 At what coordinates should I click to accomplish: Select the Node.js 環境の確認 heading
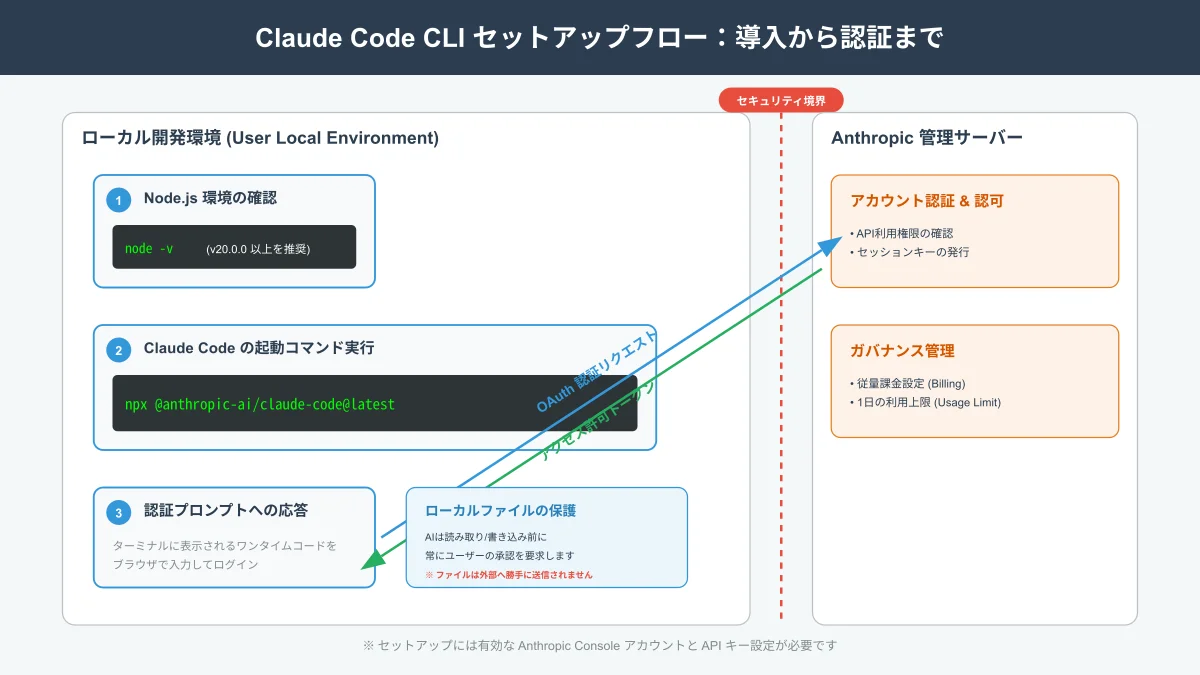[210, 198]
